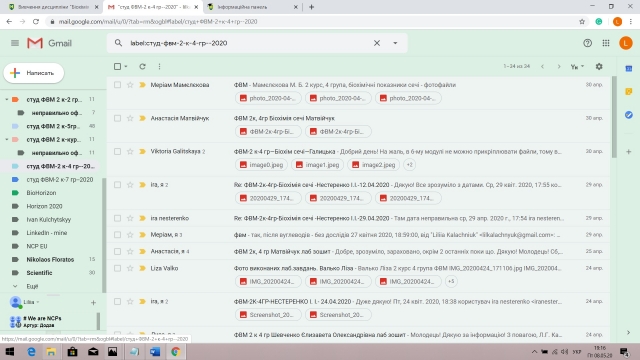Open the input language dropdown
The height and width of the screenshot is (360, 640).
point(577,66)
